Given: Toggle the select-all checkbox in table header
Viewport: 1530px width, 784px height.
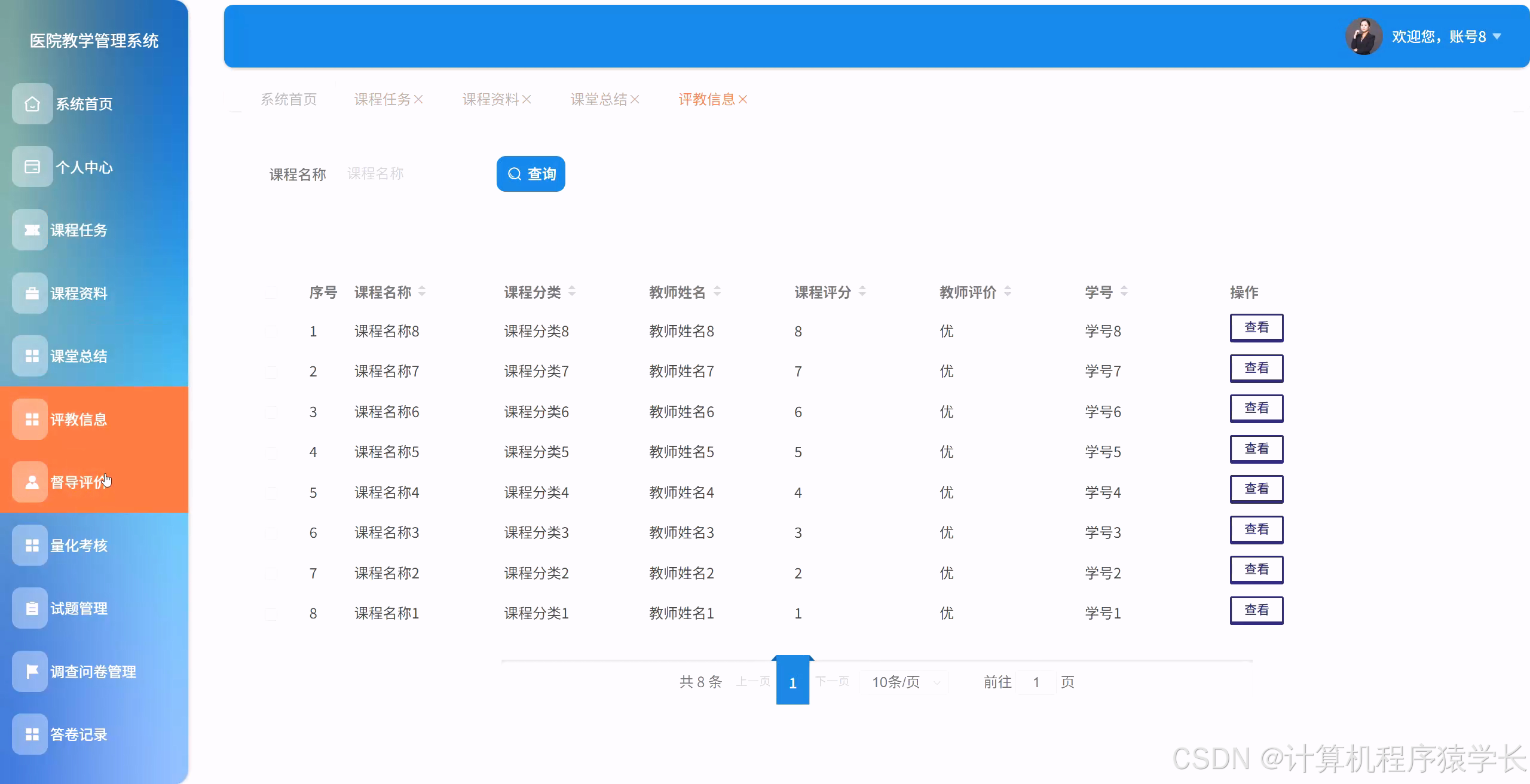Looking at the screenshot, I should [271, 292].
